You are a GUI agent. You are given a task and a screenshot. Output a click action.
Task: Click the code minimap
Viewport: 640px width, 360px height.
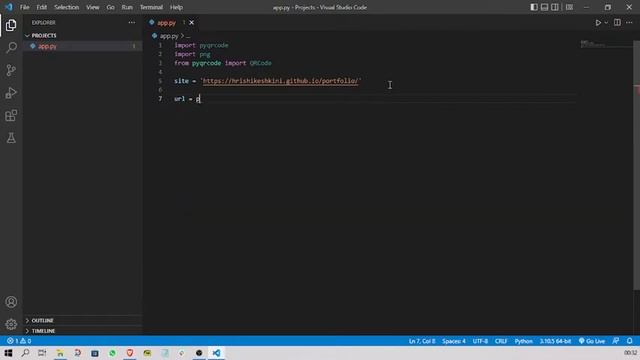[606, 44]
